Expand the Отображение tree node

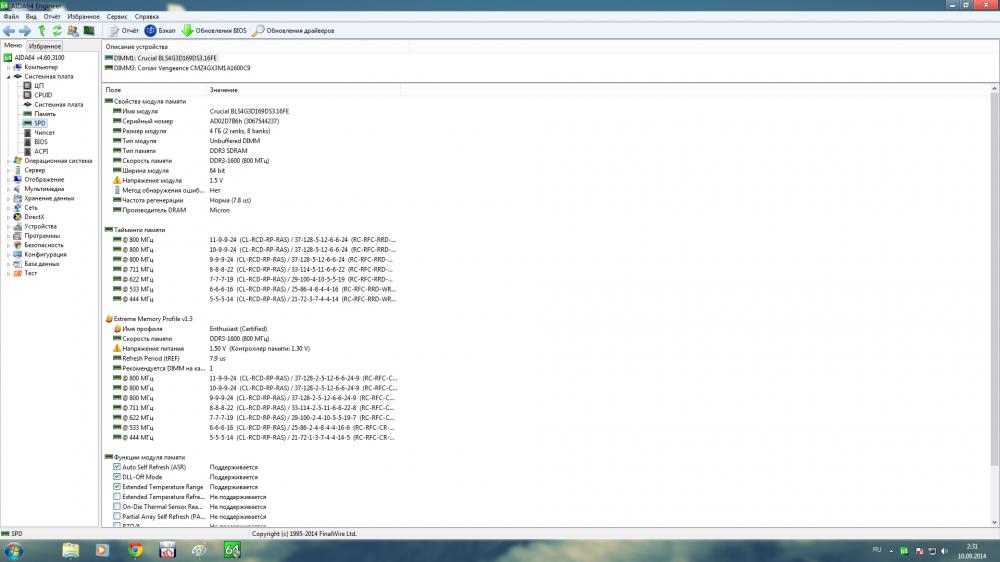point(8,180)
